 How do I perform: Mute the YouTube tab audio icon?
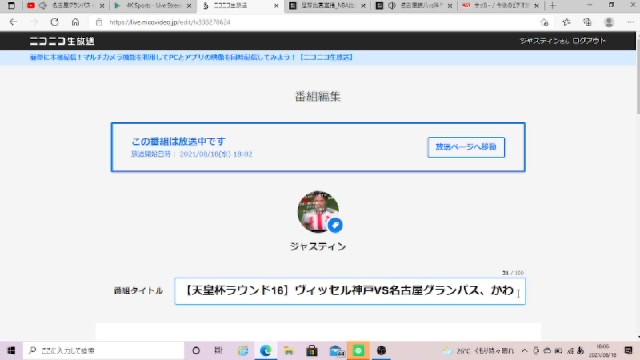click(43, 6)
